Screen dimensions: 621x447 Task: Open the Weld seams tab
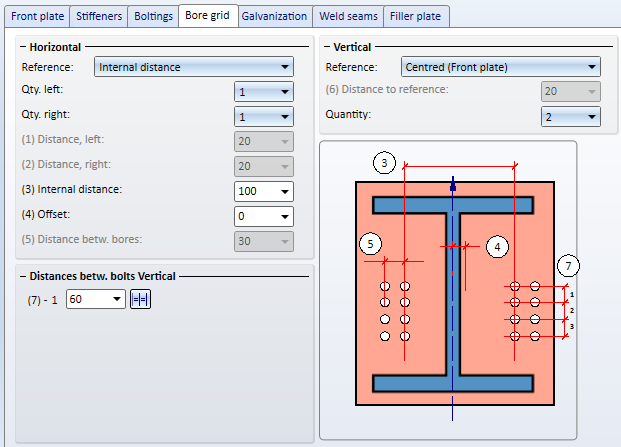347,16
